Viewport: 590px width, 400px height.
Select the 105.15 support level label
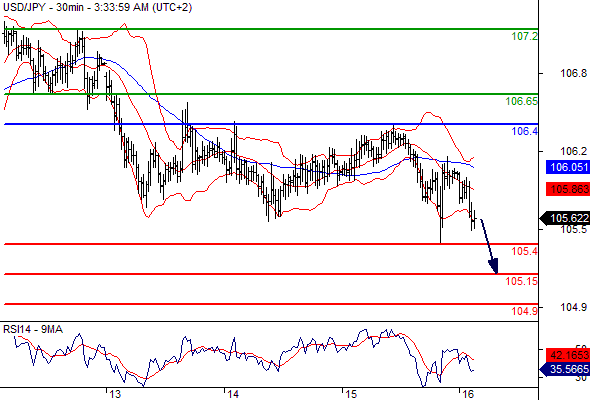click(x=522, y=281)
